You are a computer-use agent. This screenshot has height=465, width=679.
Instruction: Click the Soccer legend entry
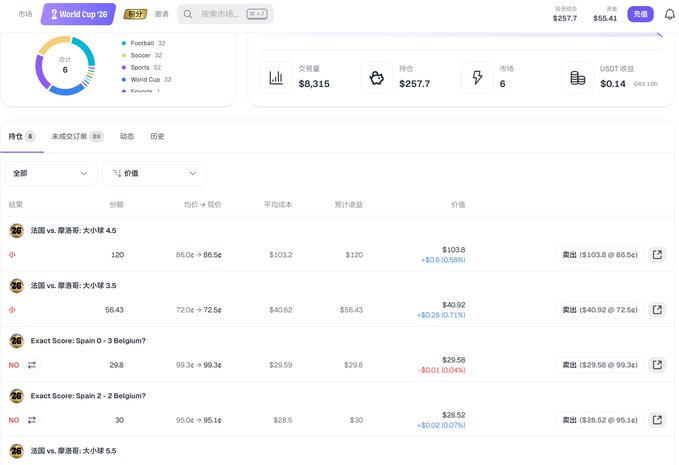[142, 55]
